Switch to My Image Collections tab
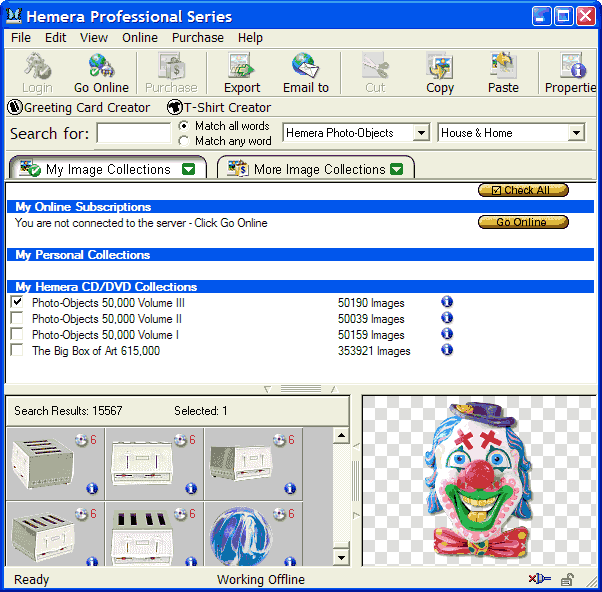Viewport: 602px width, 592px height. pos(108,168)
